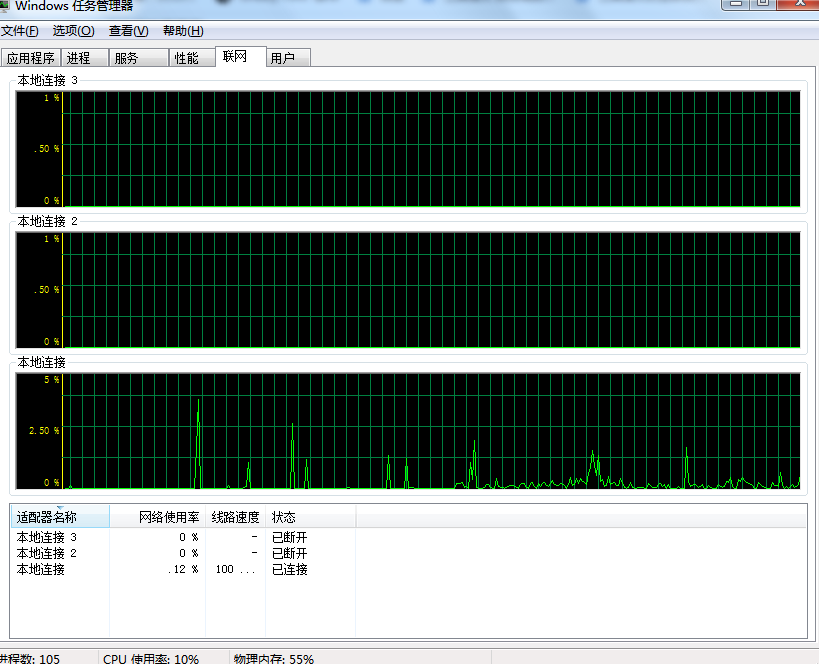Show the 性能 tab
Viewport: 819px width, 664px height.
coord(187,58)
